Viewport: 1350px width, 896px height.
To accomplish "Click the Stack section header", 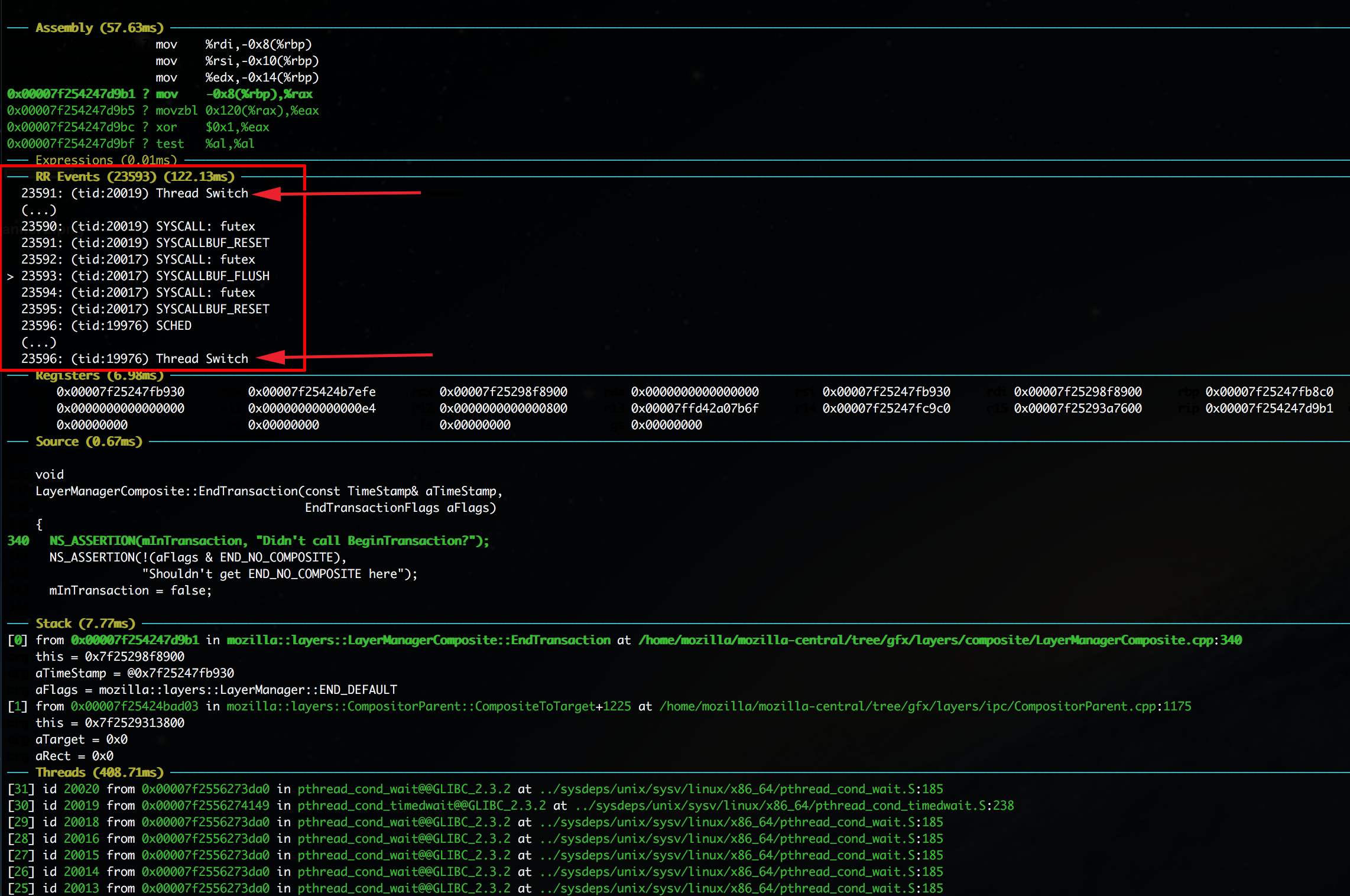I will point(85,624).
